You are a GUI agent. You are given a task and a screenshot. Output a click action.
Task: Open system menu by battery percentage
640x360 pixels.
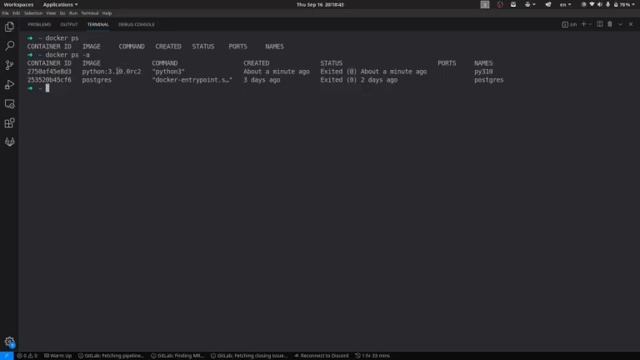[x=624, y=4]
